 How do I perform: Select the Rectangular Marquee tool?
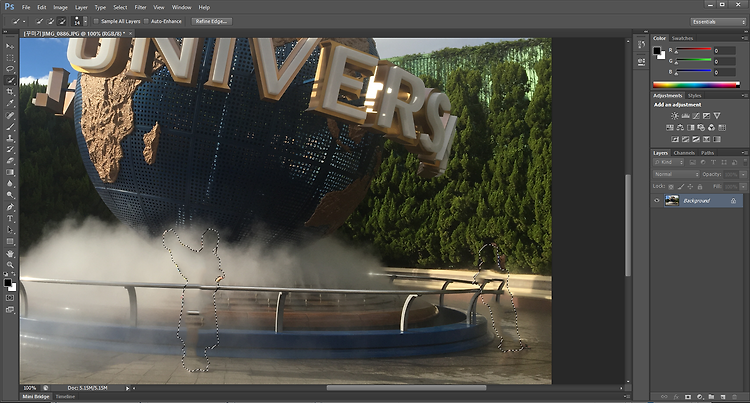(x=10, y=58)
